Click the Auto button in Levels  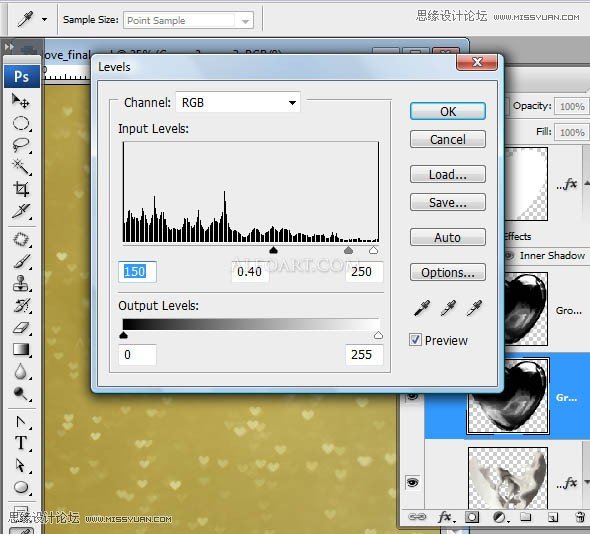click(448, 237)
